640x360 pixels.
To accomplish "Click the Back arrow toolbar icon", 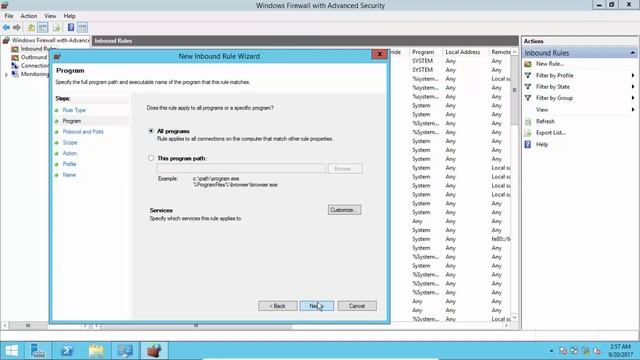I will click(6, 27).
